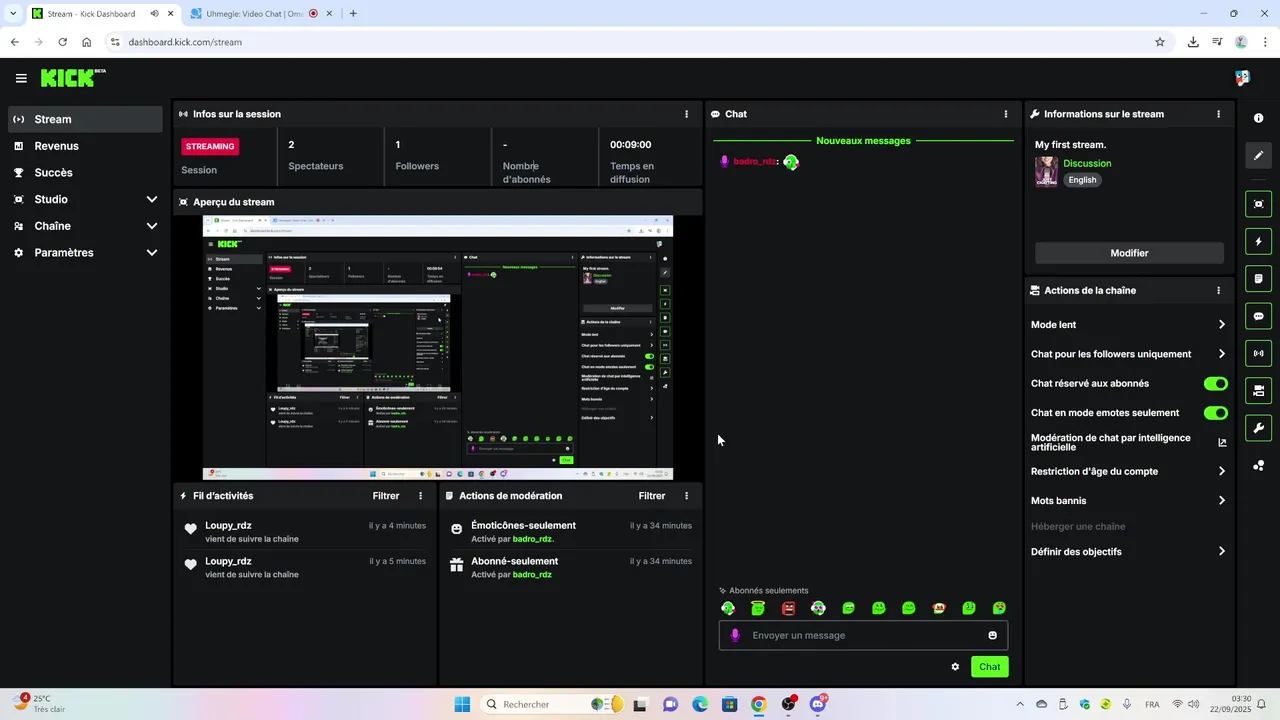This screenshot has height=720, width=1280.
Task: Expand the Studio sidebar section
Action: click(152, 199)
